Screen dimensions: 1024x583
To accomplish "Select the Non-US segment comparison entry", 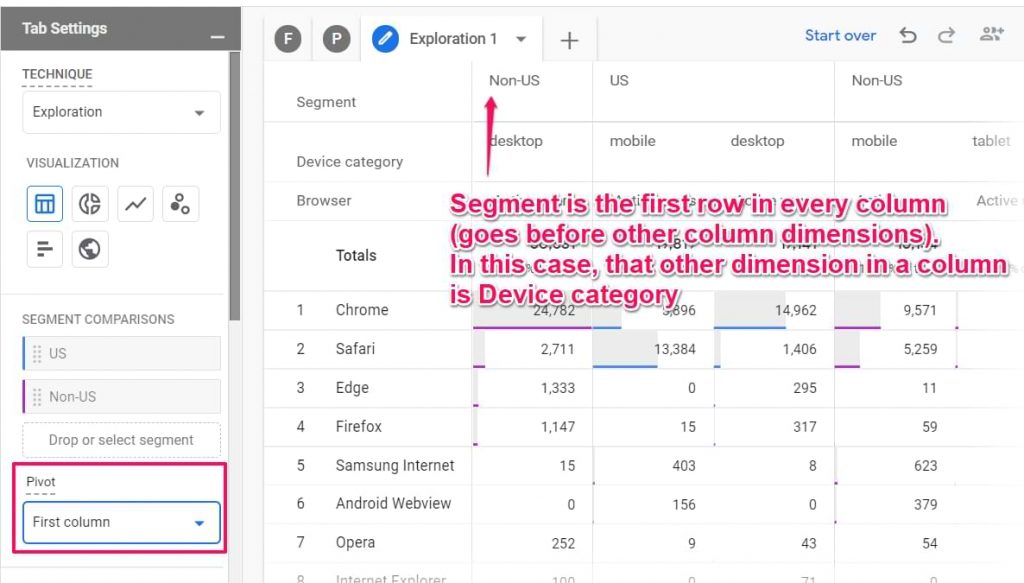I will point(120,396).
